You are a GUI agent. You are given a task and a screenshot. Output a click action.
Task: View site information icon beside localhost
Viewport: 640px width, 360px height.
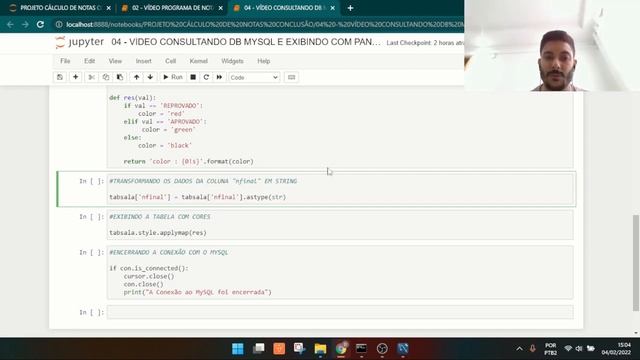pyautogui.click(x=59, y=24)
